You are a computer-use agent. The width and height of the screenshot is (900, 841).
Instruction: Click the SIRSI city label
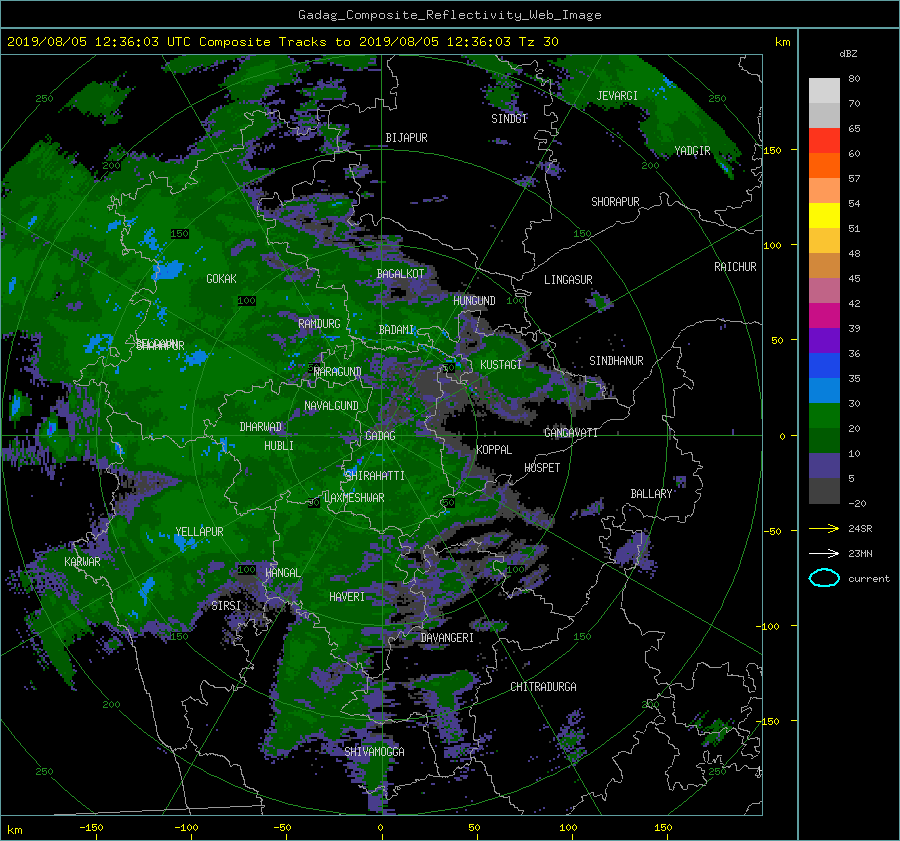pos(226,606)
